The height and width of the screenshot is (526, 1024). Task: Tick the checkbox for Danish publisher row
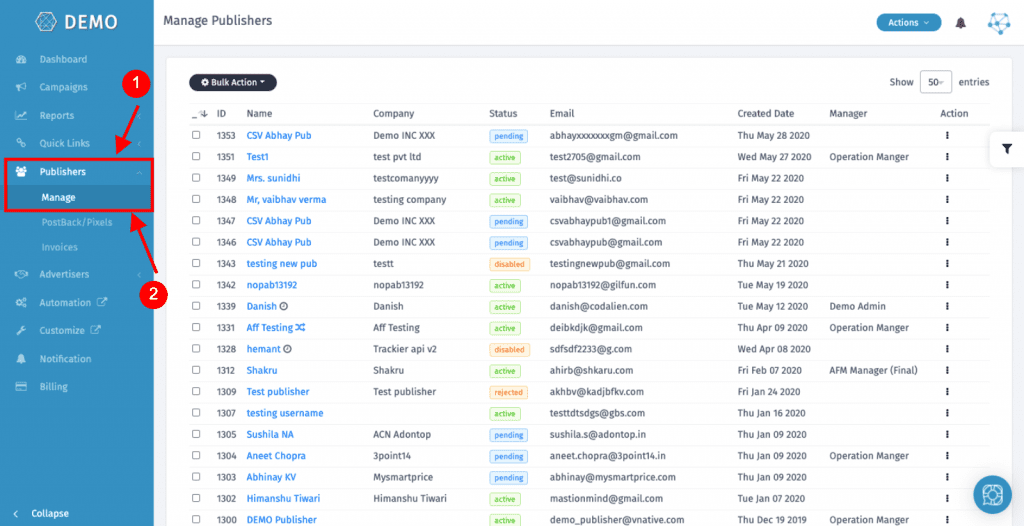[196, 307]
